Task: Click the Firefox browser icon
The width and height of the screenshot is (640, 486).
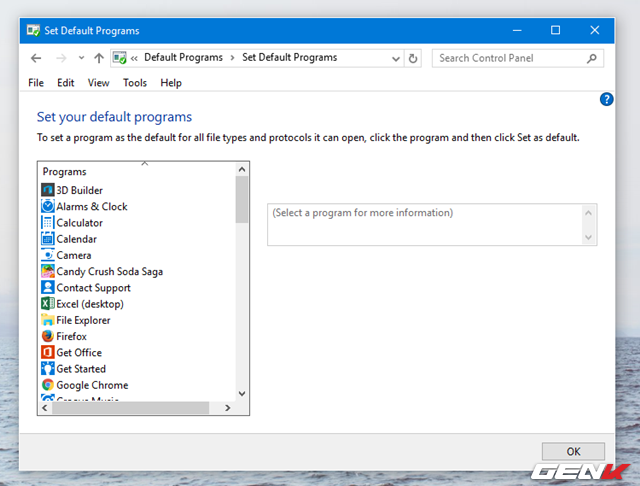Action: [47, 336]
